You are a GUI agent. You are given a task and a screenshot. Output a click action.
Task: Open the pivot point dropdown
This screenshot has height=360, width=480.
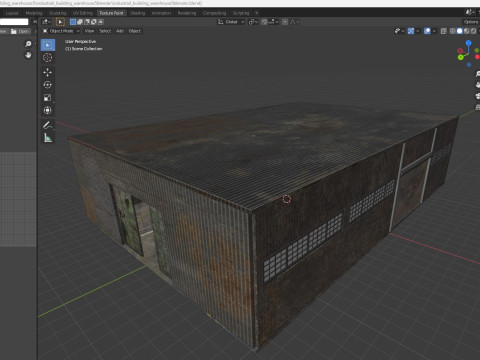click(x=253, y=22)
